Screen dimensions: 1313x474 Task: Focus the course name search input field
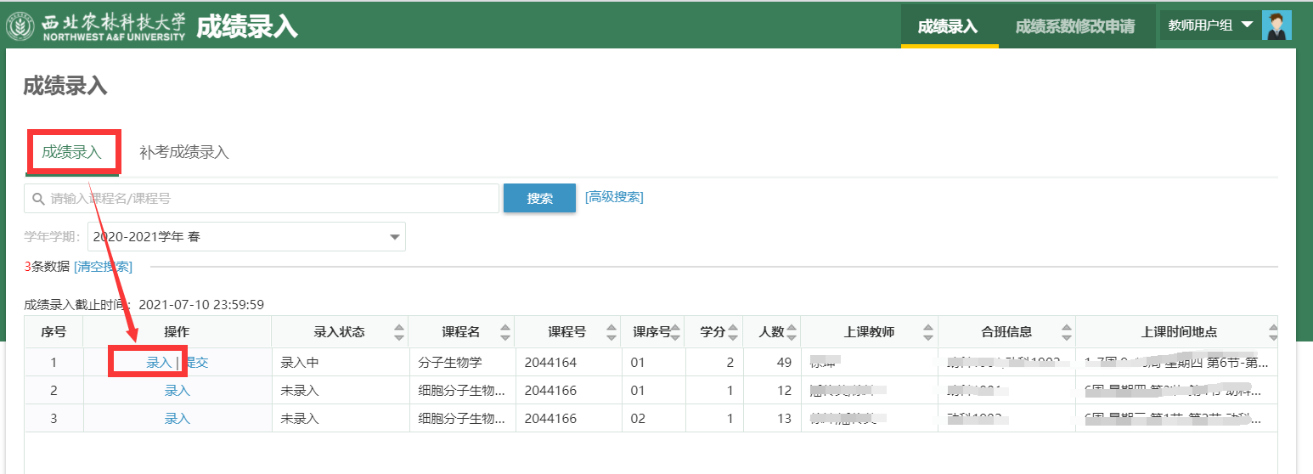(270, 199)
